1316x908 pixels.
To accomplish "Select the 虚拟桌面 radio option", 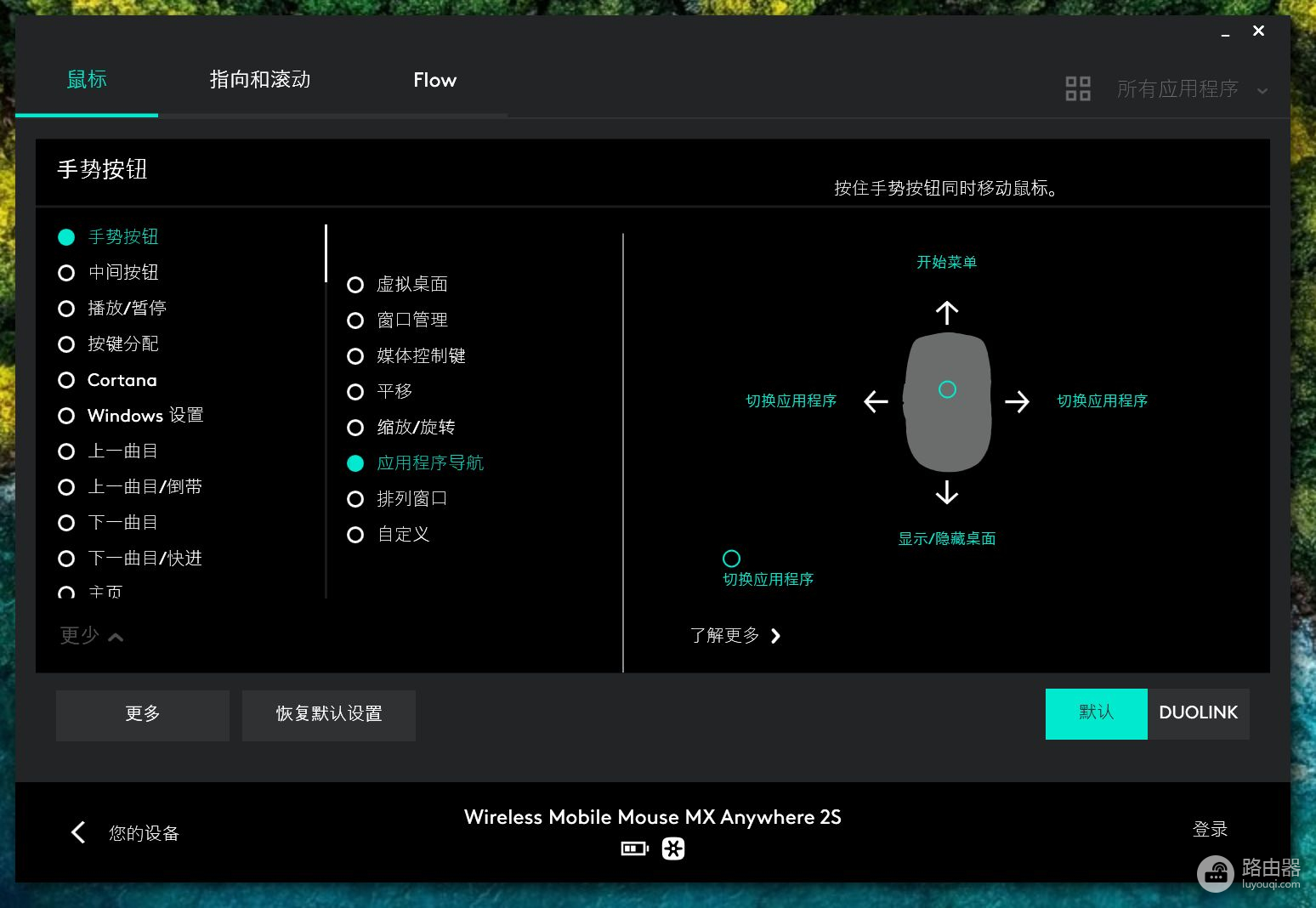I will click(355, 285).
